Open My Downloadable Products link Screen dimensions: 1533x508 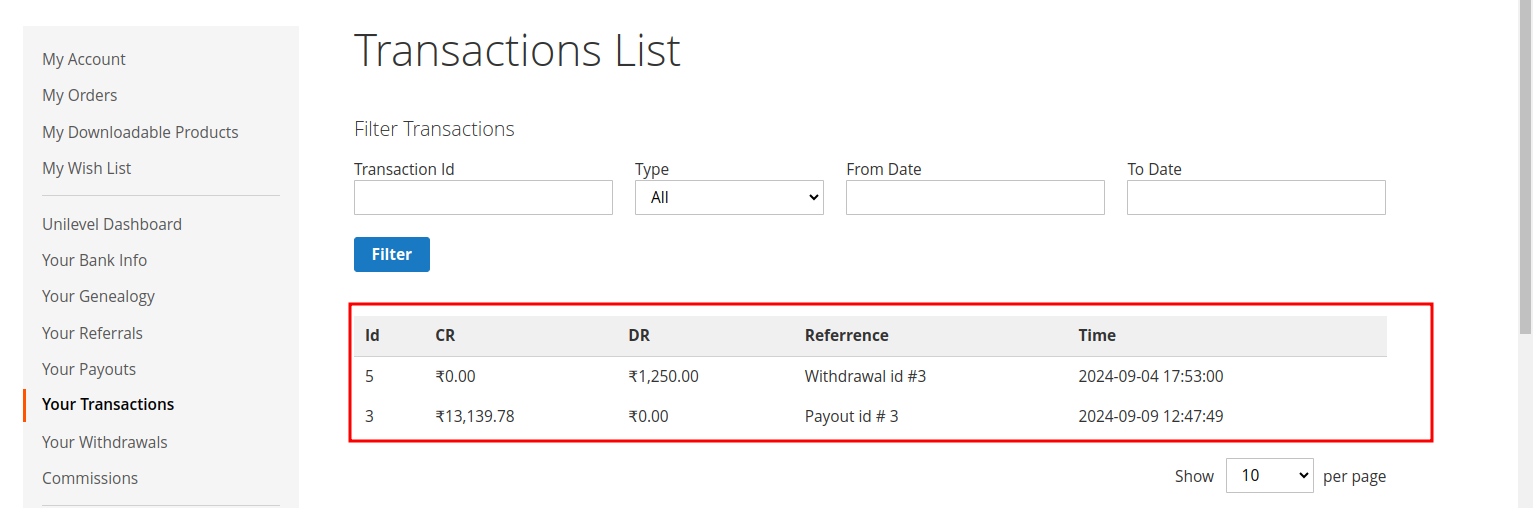140,132
